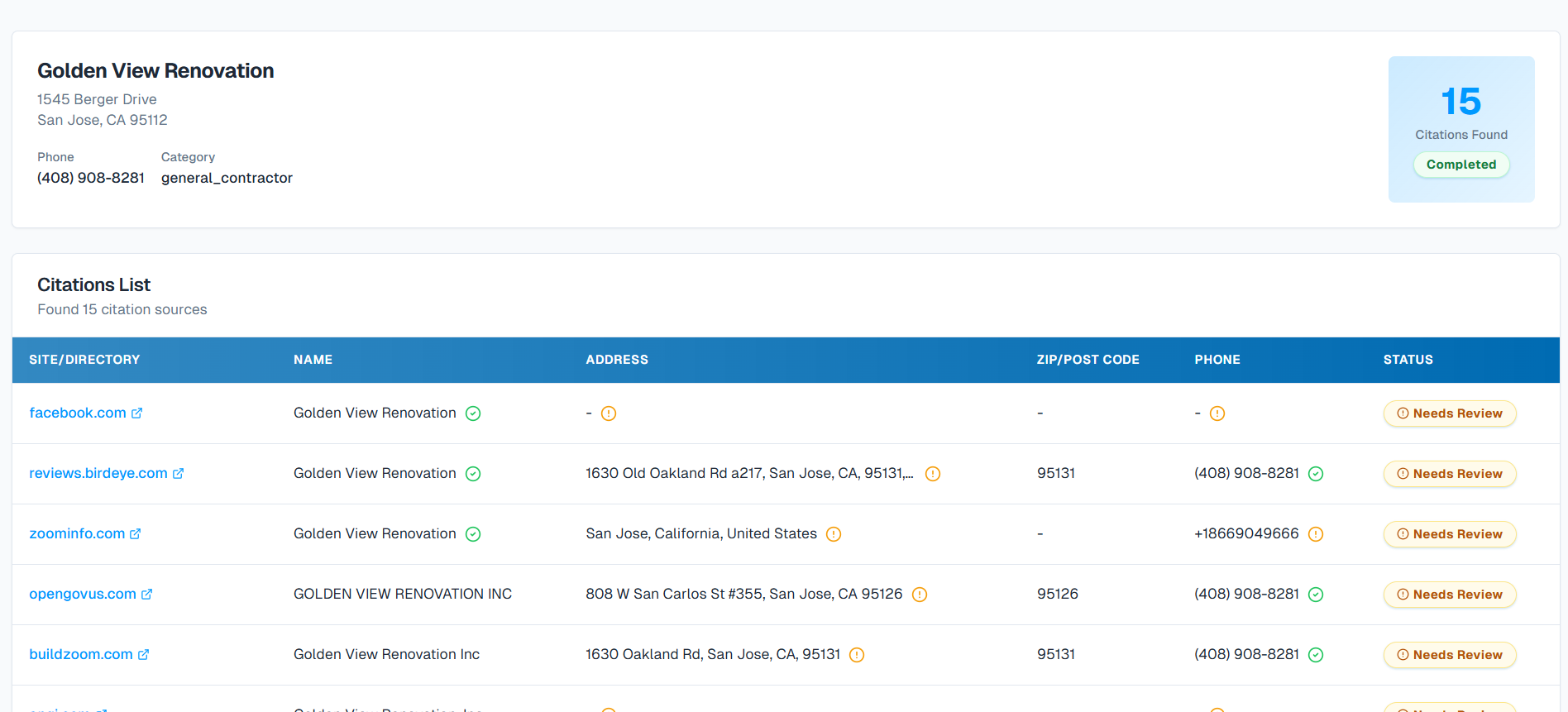
Task: Open the facebook.com citation link
Action: [77, 413]
